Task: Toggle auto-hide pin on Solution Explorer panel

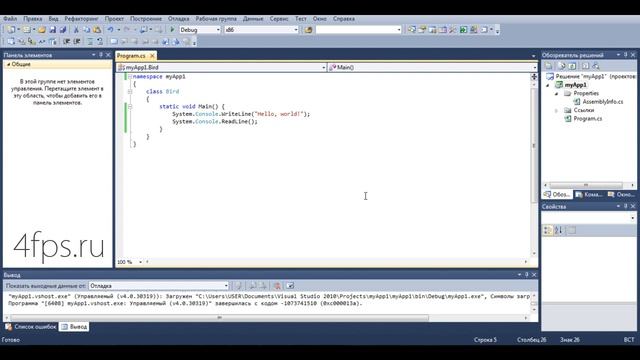Action: [625, 55]
